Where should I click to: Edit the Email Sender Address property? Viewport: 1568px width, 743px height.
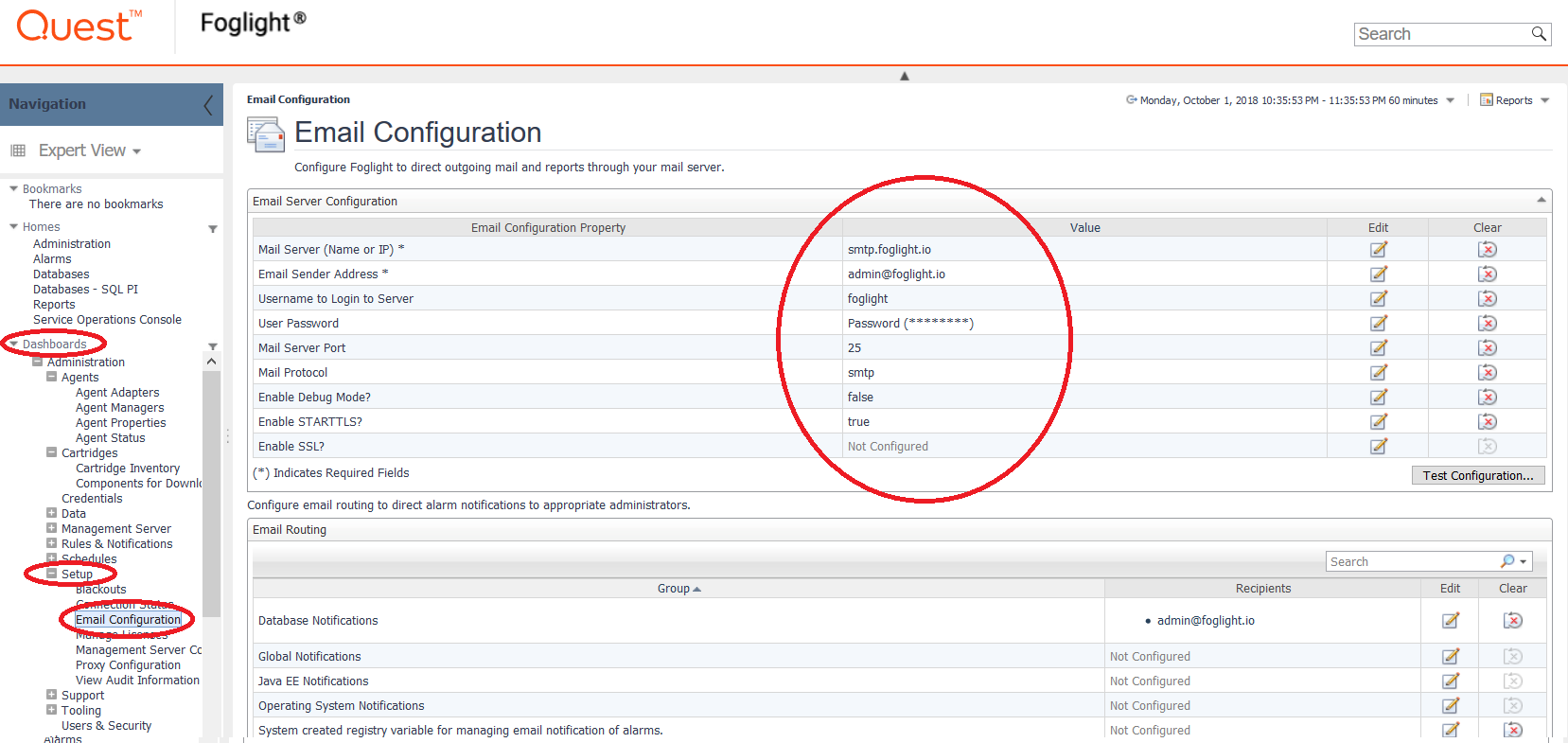click(1379, 274)
